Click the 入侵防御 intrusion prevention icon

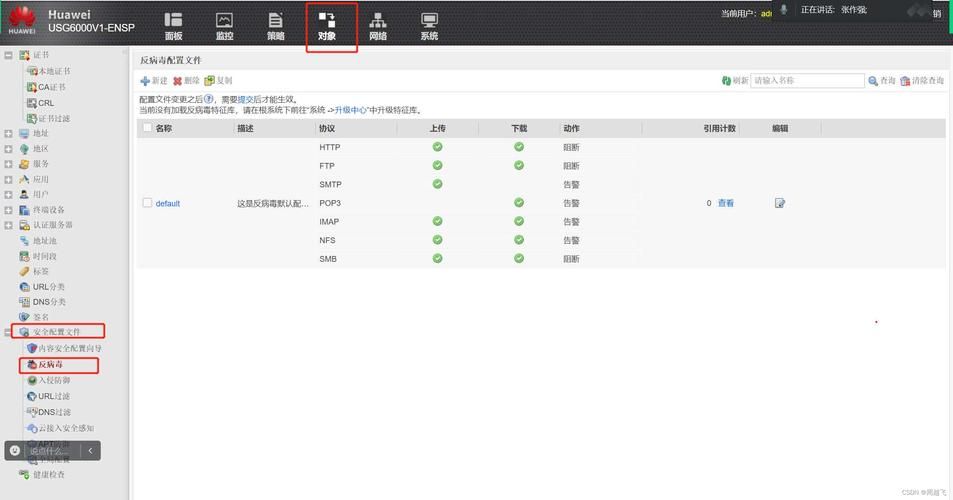point(32,380)
